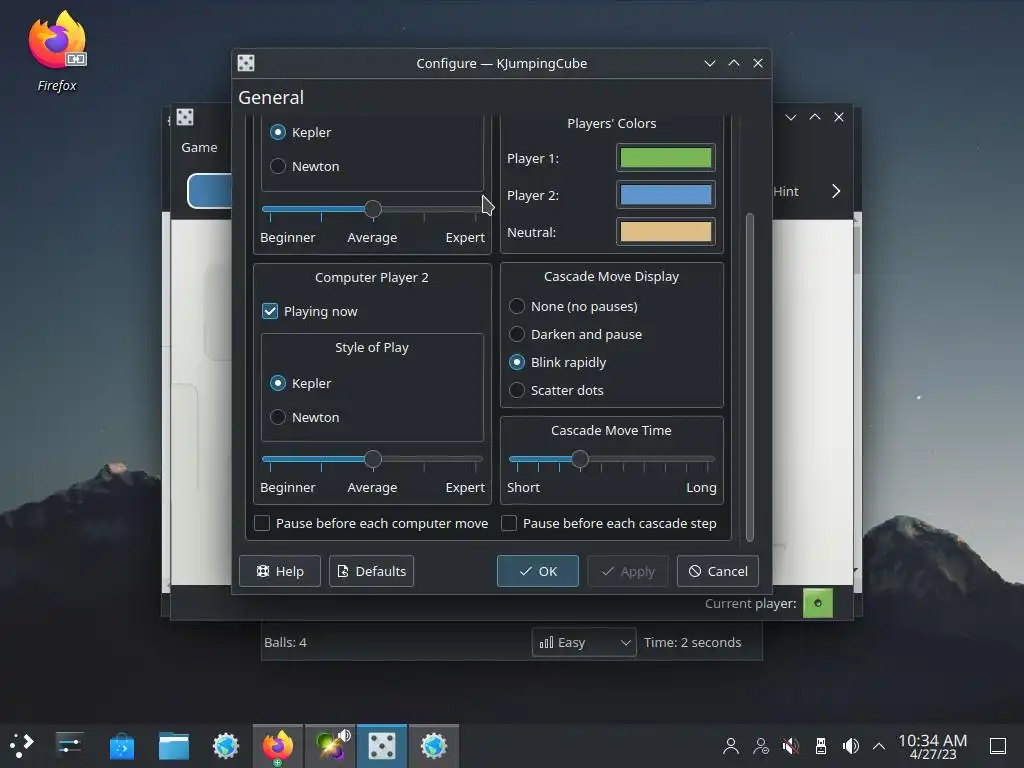Open the volume control in the system tray
This screenshot has width=1024, height=768.
tap(850, 746)
